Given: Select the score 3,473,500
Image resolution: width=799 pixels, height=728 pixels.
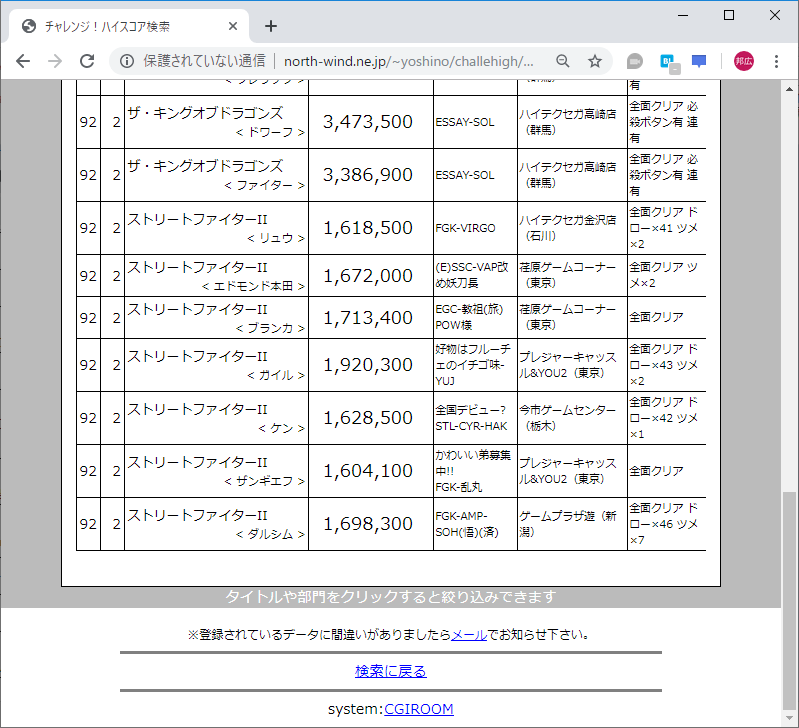Looking at the screenshot, I should tap(368, 122).
